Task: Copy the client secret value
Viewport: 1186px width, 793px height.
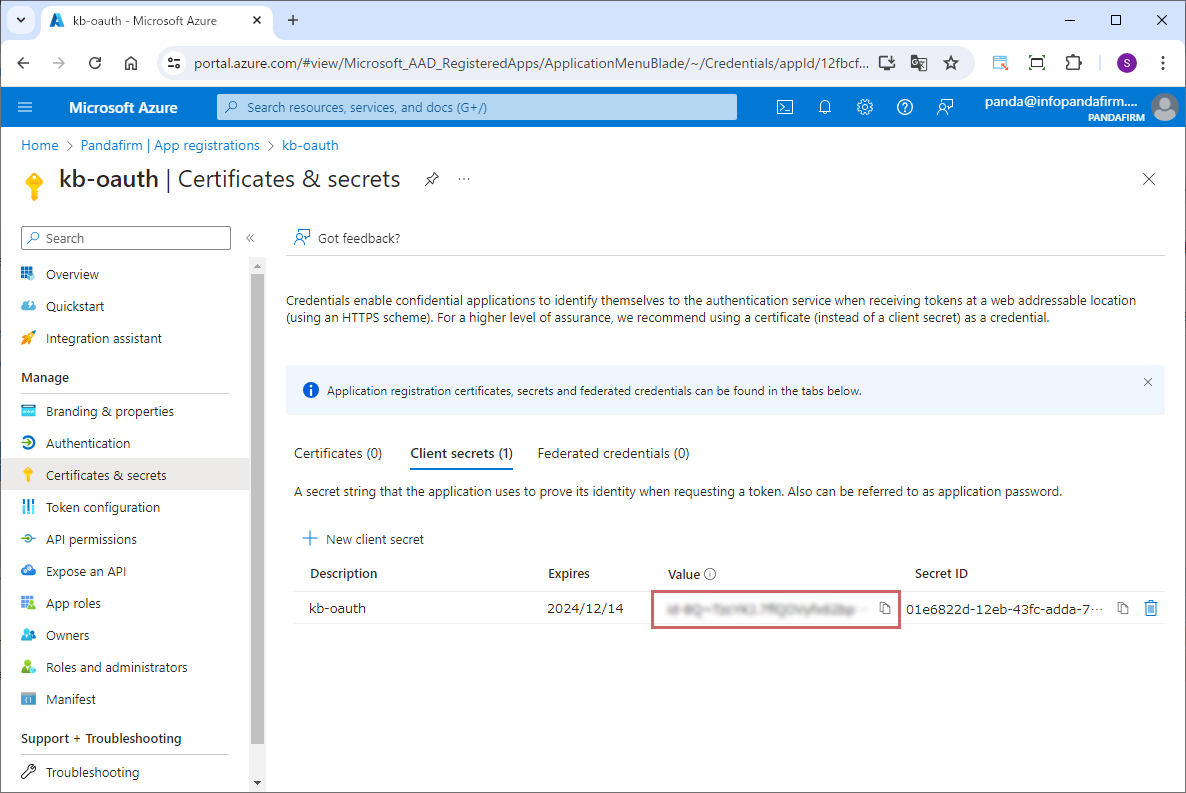Action: [884, 608]
